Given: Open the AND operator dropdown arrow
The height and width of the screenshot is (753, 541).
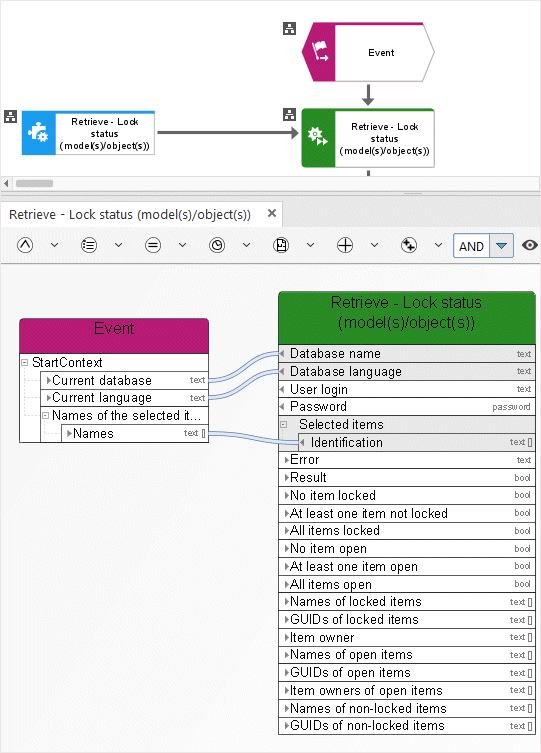Looking at the screenshot, I should [501, 246].
